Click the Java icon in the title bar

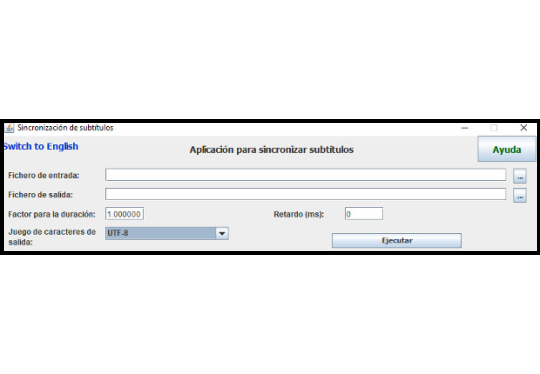(9, 128)
